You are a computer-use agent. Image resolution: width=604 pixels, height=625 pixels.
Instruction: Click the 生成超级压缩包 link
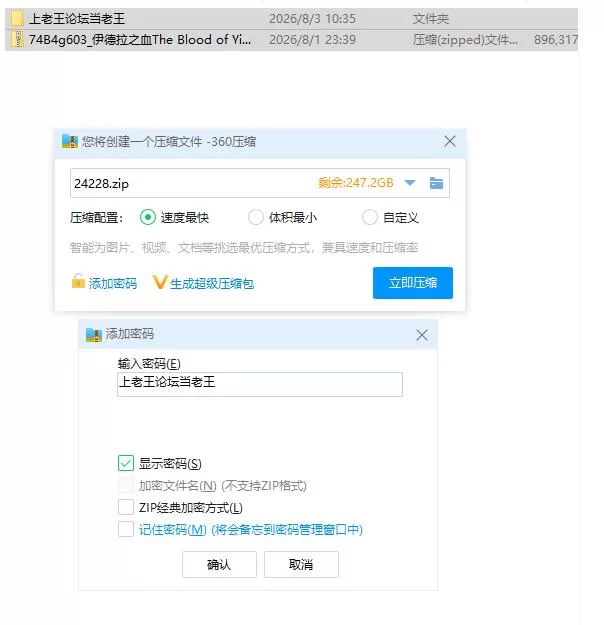212,283
